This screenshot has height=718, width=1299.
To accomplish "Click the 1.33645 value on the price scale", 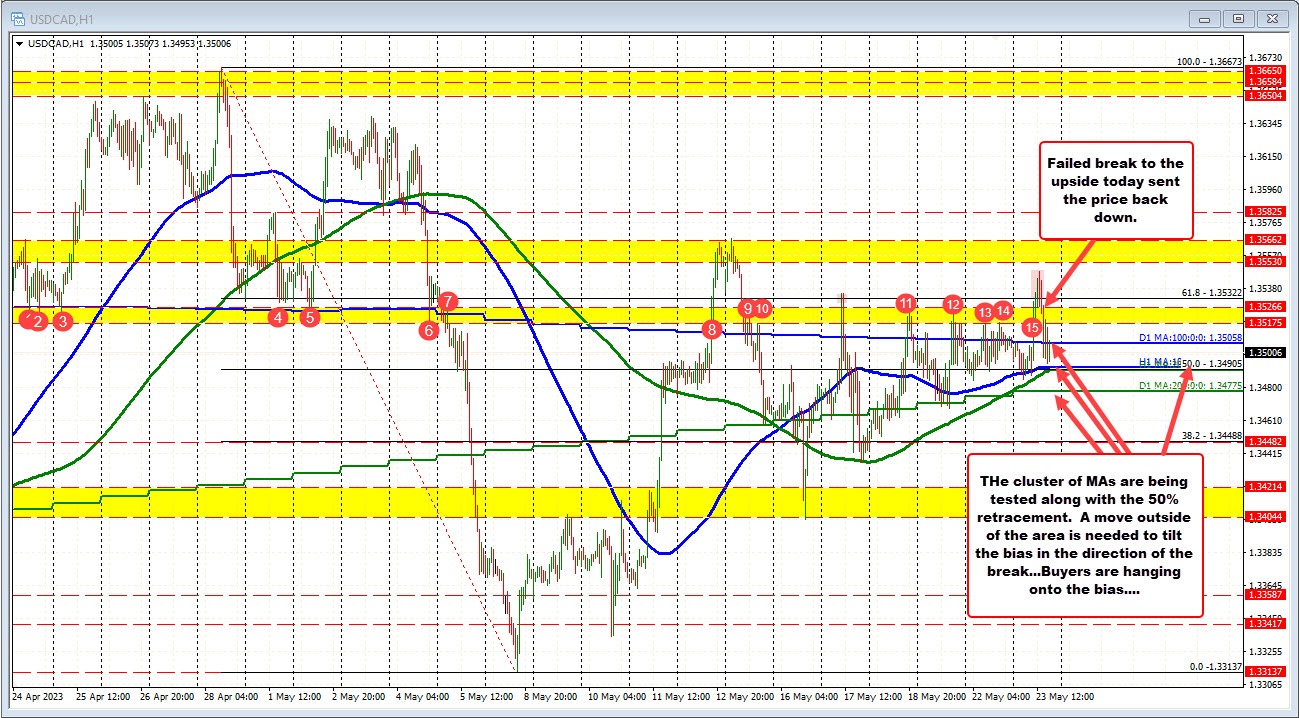I will [1265, 586].
